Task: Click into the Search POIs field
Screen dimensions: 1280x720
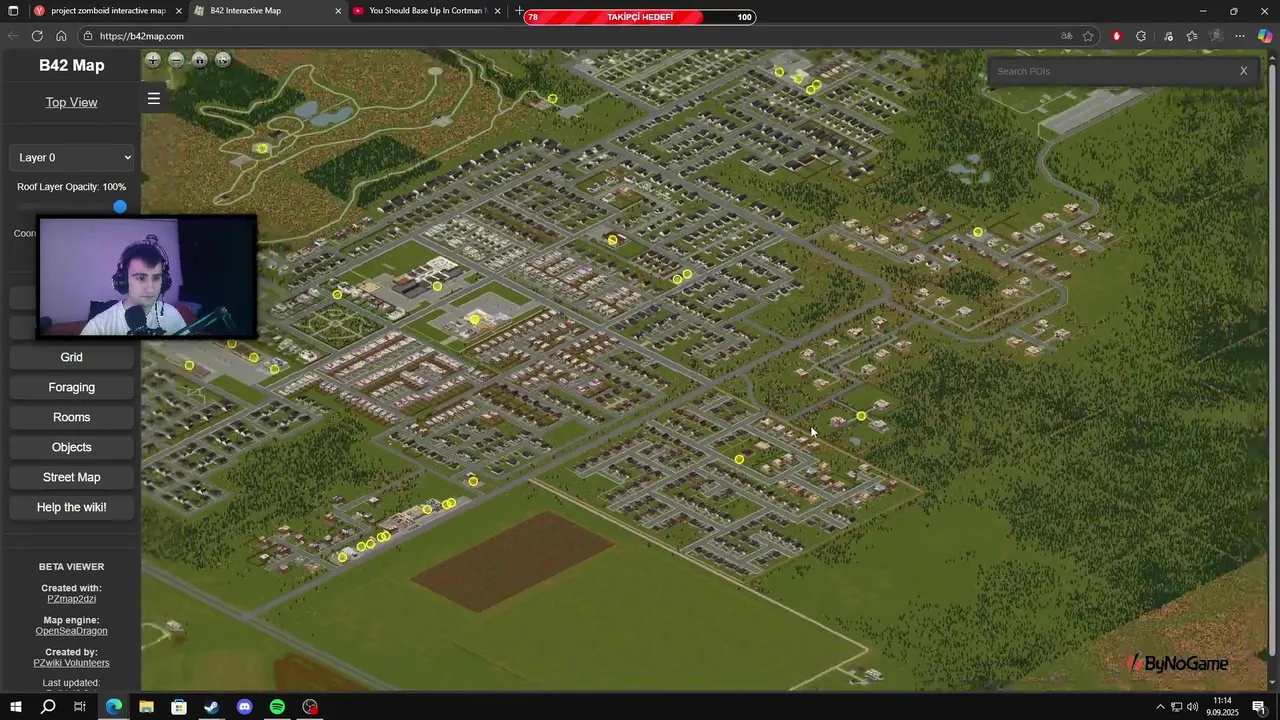Action: [1110, 71]
